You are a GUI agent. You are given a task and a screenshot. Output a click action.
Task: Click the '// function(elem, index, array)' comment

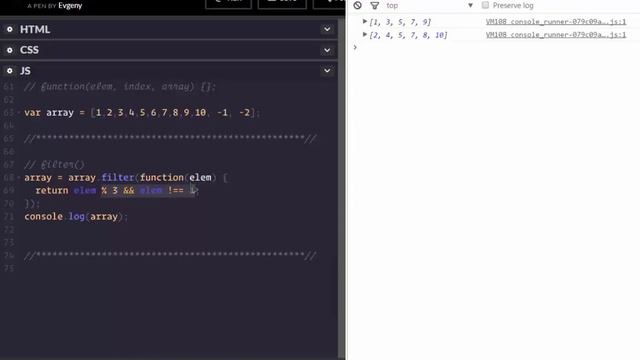click(120, 87)
